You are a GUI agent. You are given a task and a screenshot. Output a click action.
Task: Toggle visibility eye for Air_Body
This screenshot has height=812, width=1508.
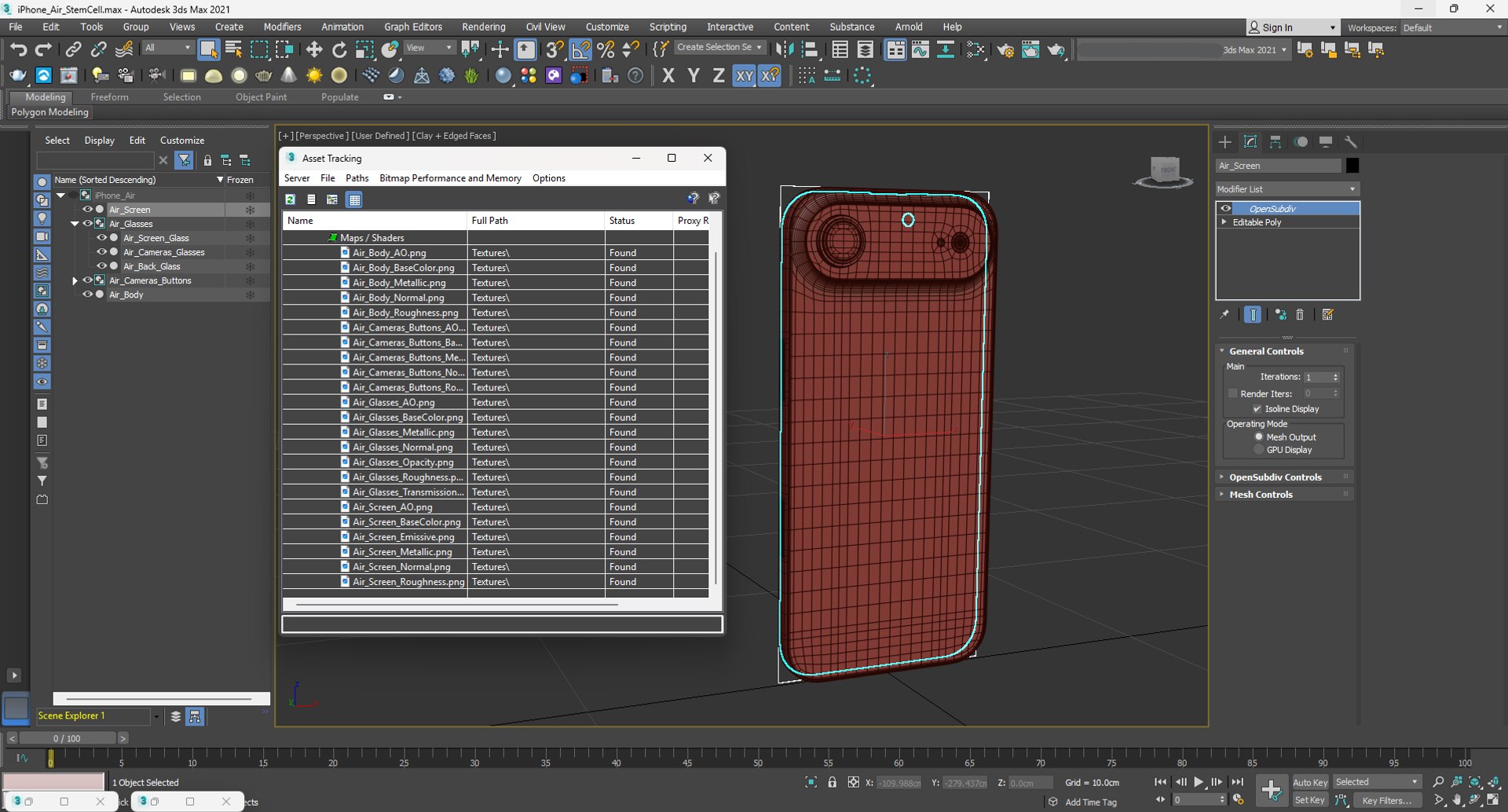(x=87, y=294)
